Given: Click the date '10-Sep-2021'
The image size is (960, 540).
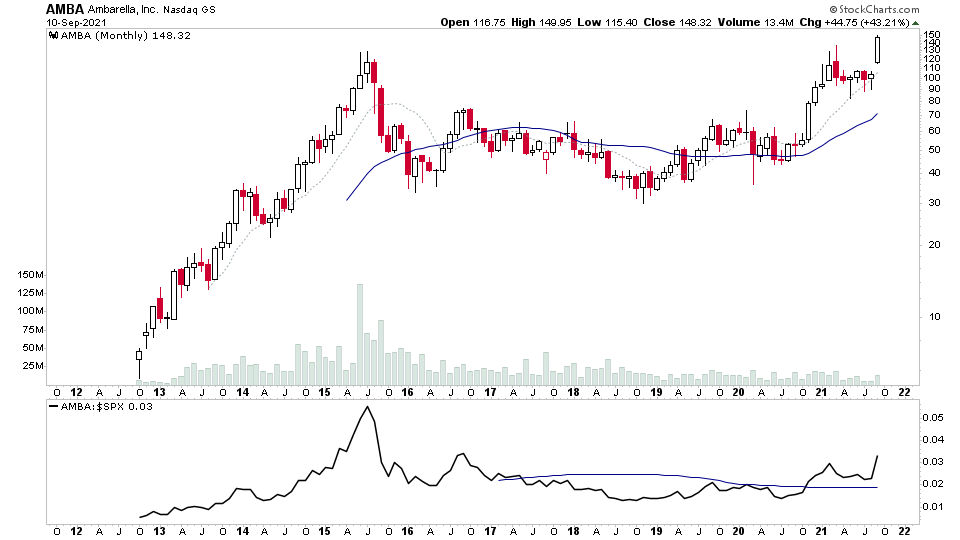Looking at the screenshot, I should point(76,23).
